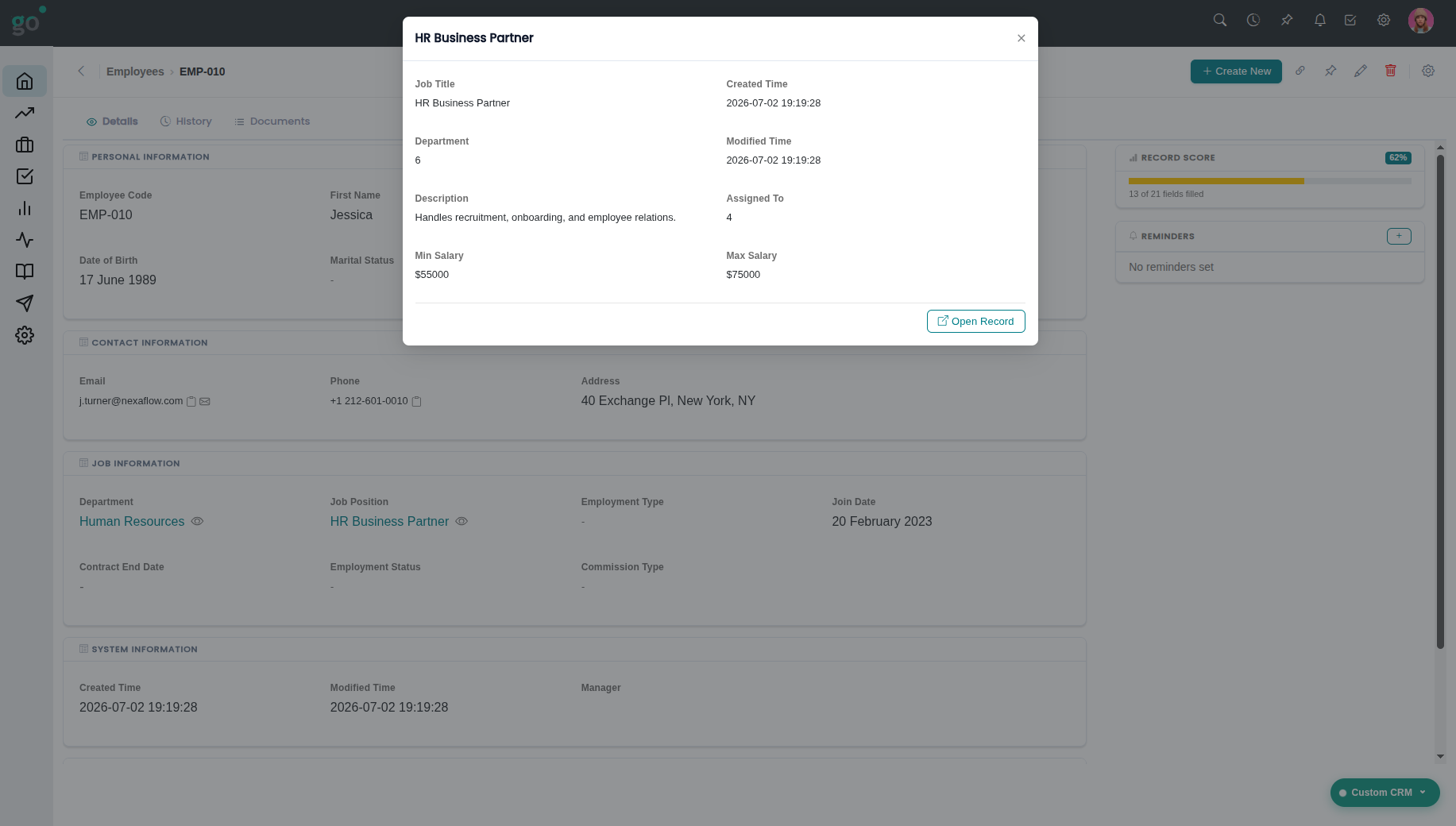Preview HR Business Partner with eye icon
Screen dimensions: 1456x826
(x=462, y=521)
